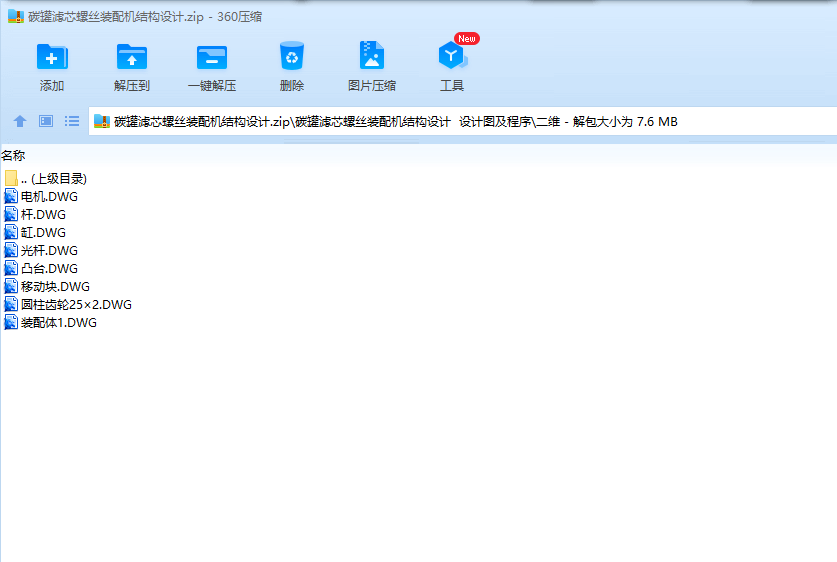Click the DWG icon beside 光杆.DWG
The image size is (837, 562).
click(x=11, y=250)
